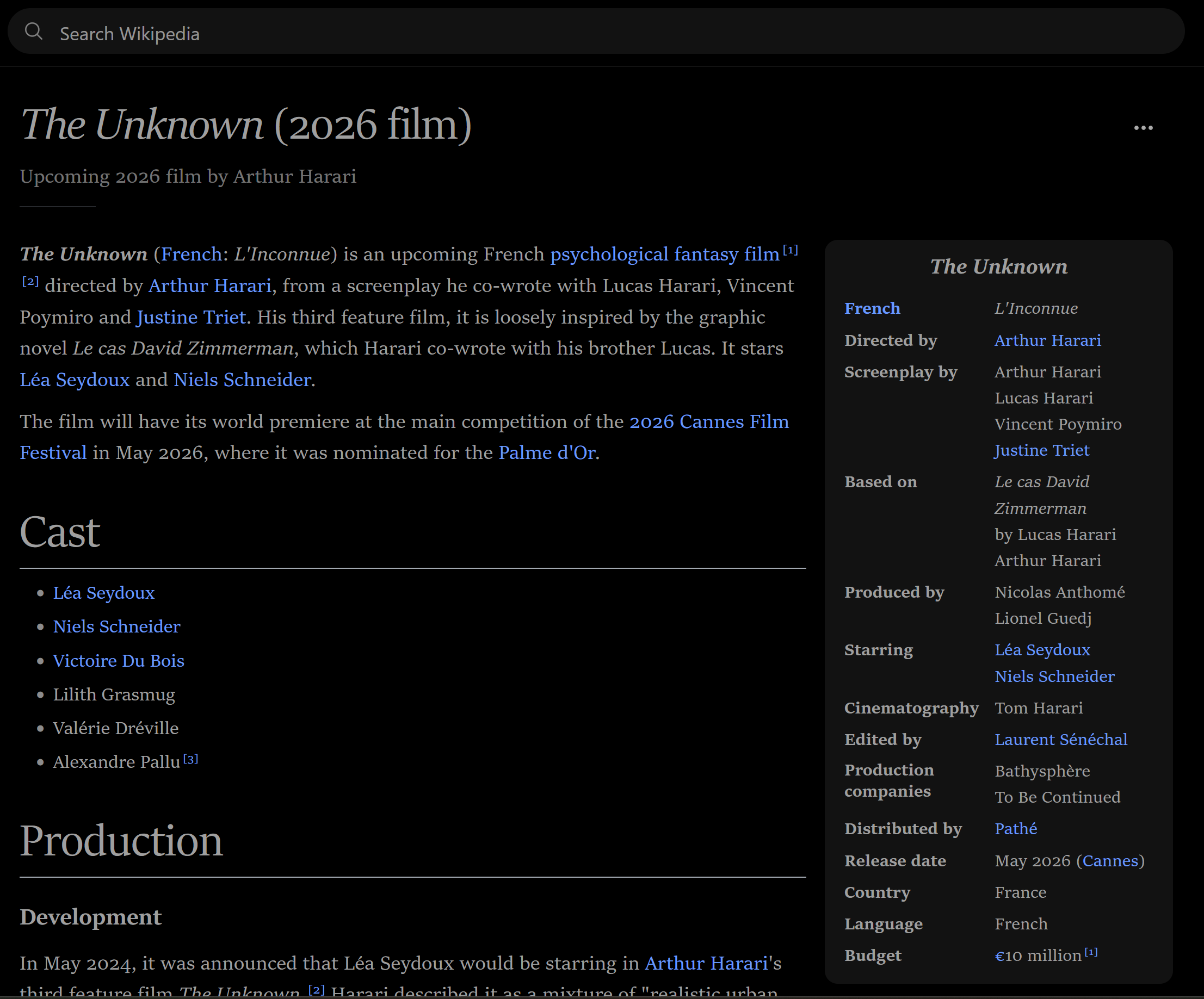Open the psychological fantasy film link
The width and height of the screenshot is (1204, 999).
(664, 254)
